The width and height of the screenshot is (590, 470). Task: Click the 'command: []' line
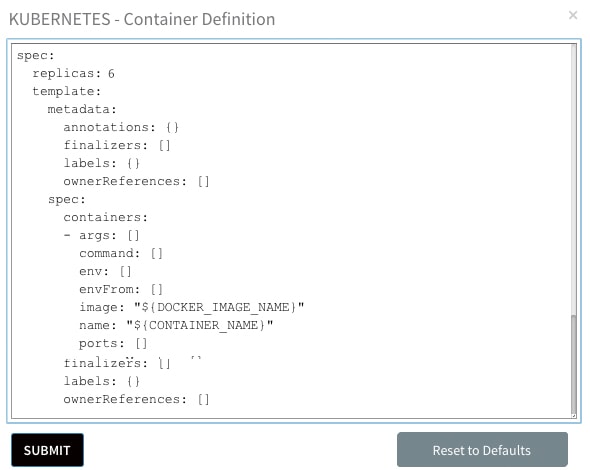(x=121, y=253)
